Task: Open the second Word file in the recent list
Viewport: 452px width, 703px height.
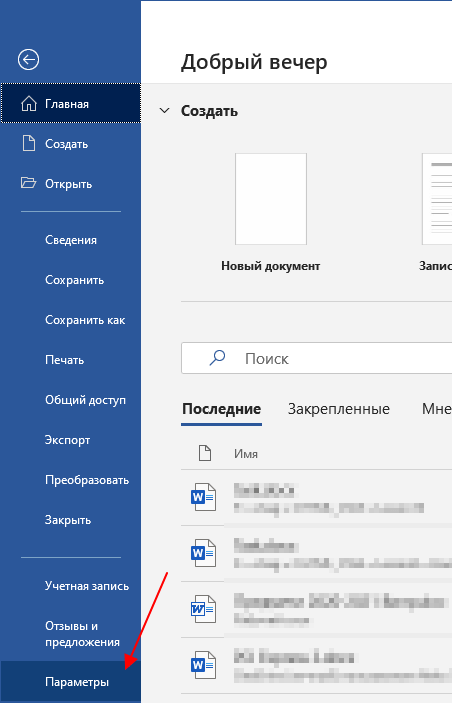Action: click(x=317, y=554)
